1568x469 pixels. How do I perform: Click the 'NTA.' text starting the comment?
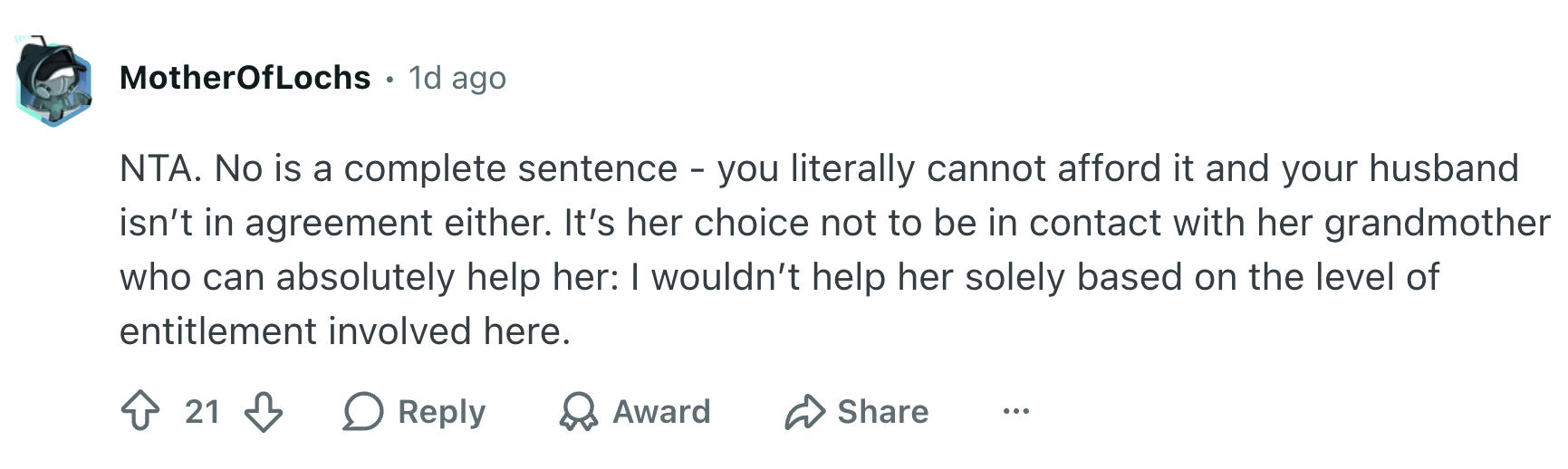pyautogui.click(x=161, y=168)
